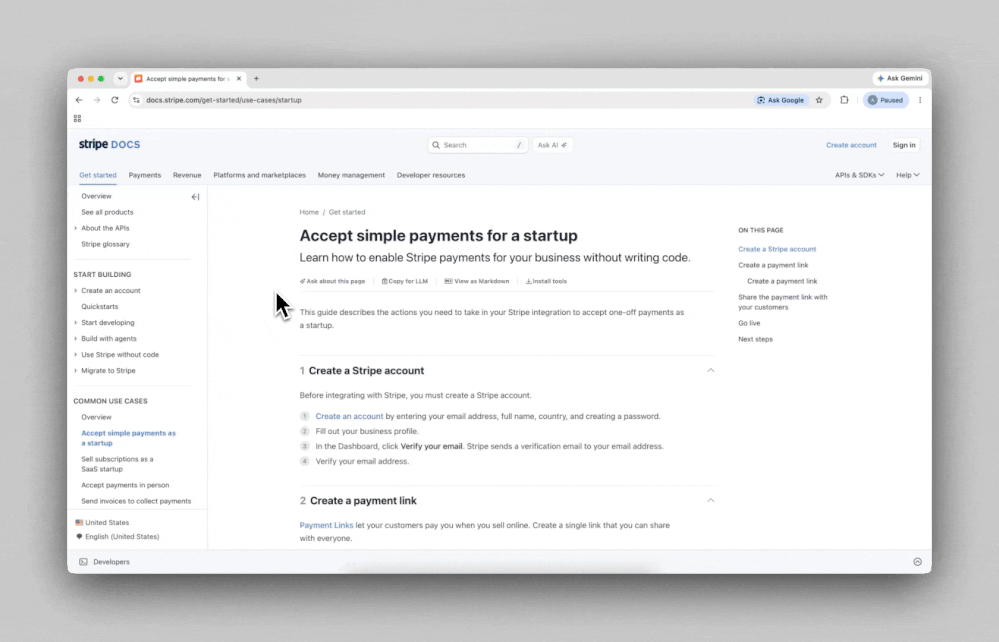Open the Create an account inline link
Image resolution: width=999 pixels, height=642 pixels.
(349, 416)
